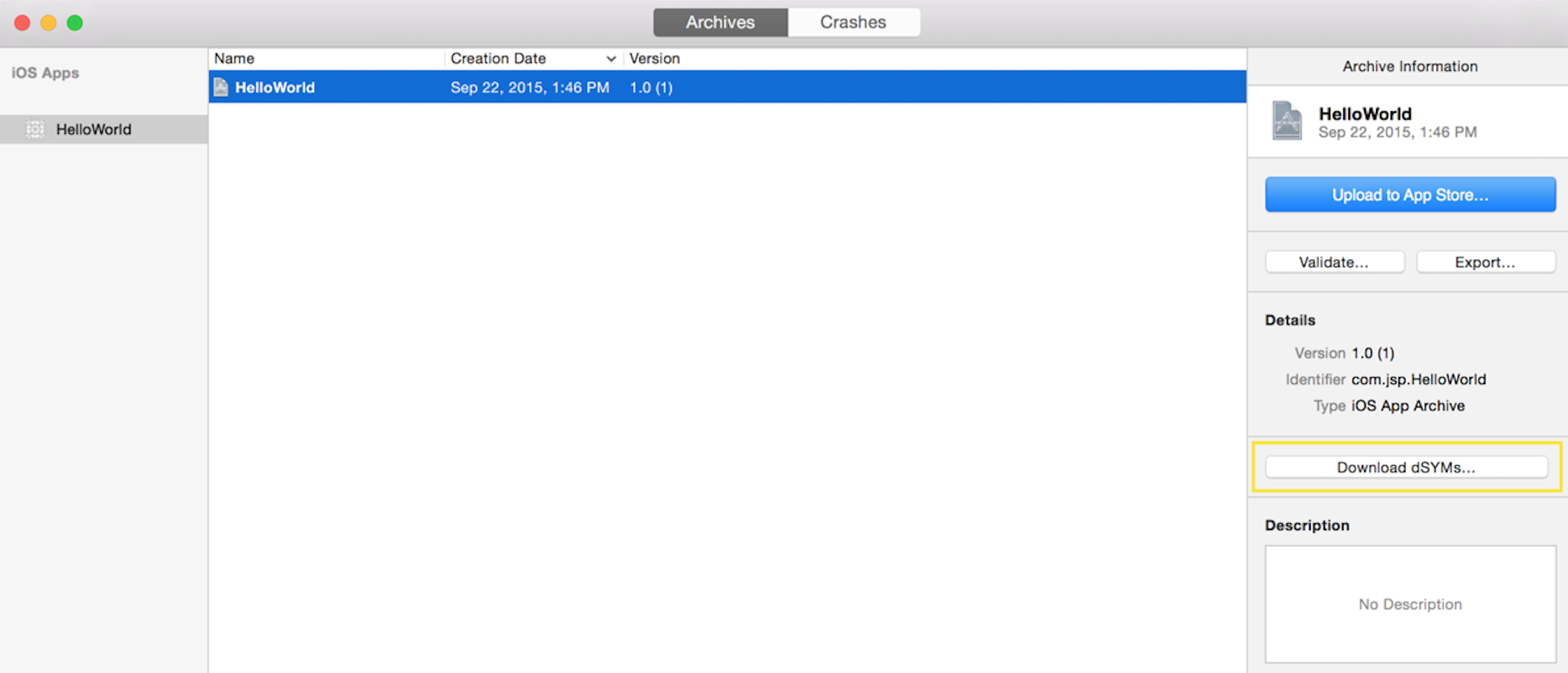This screenshot has height=673, width=1568.
Task: Zoom the window with green button
Action: click(74, 23)
